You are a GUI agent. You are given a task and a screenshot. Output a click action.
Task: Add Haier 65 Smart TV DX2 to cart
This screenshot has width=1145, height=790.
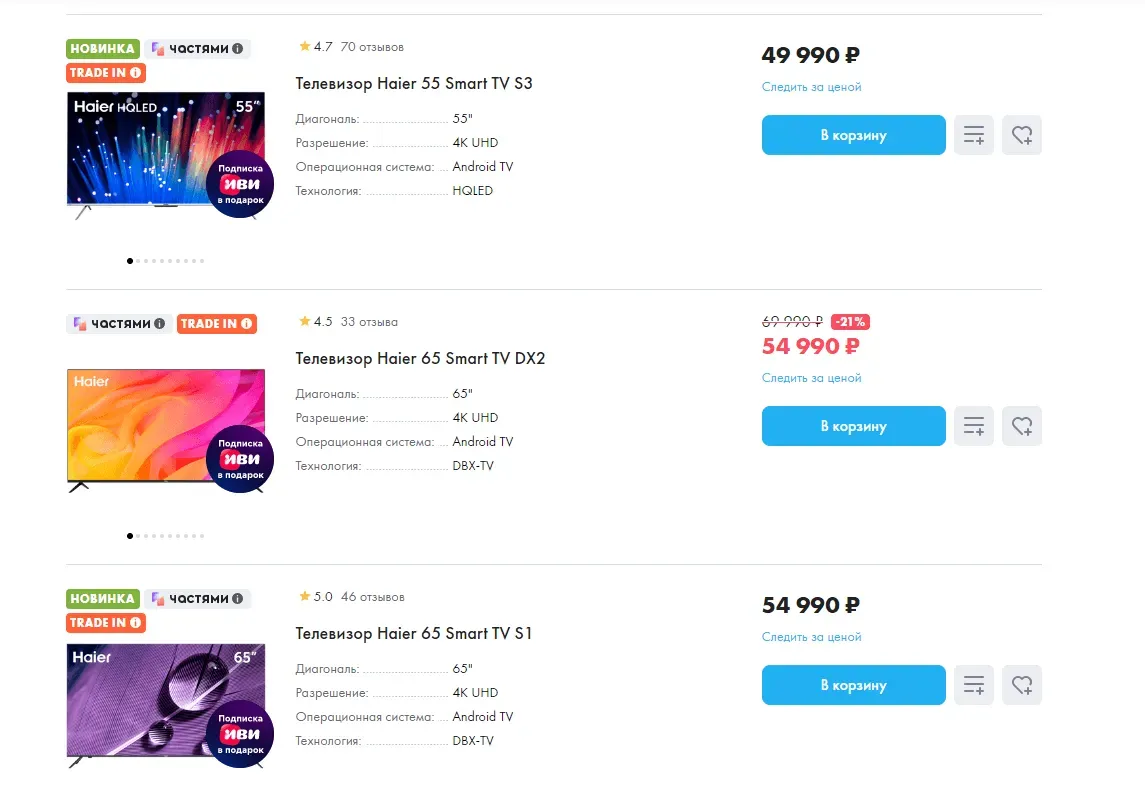click(853, 426)
